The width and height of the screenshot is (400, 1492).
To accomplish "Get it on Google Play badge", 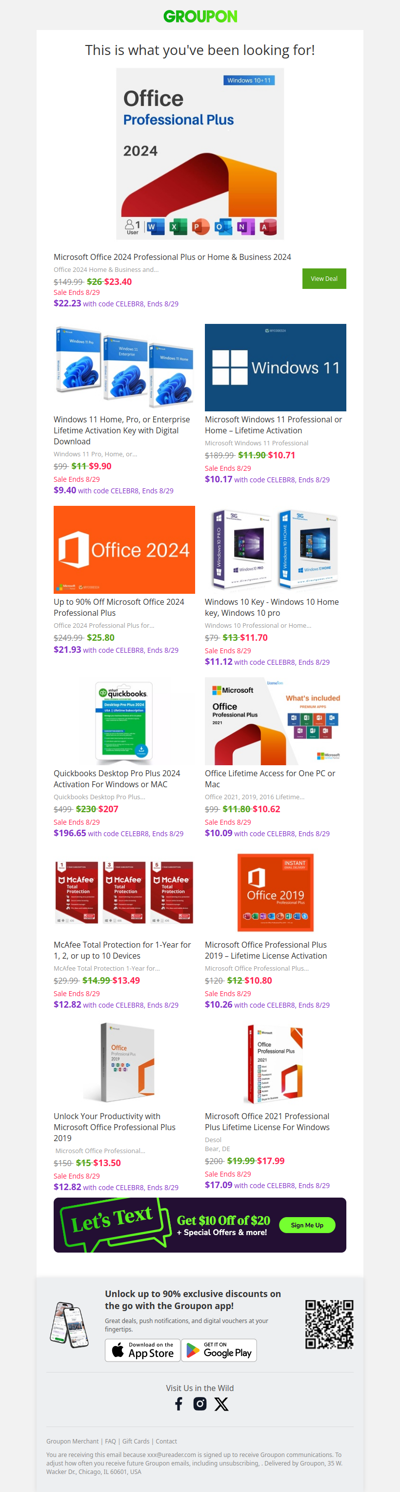I will (x=219, y=1350).
